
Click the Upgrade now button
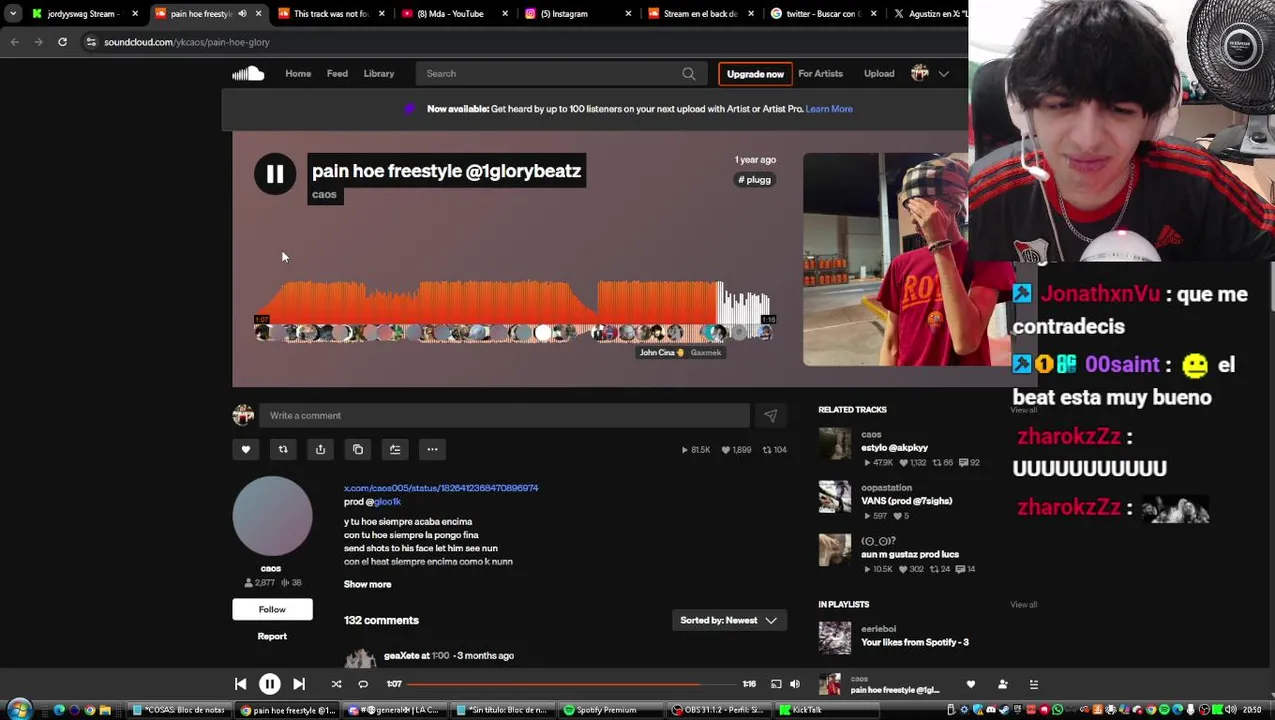(755, 74)
